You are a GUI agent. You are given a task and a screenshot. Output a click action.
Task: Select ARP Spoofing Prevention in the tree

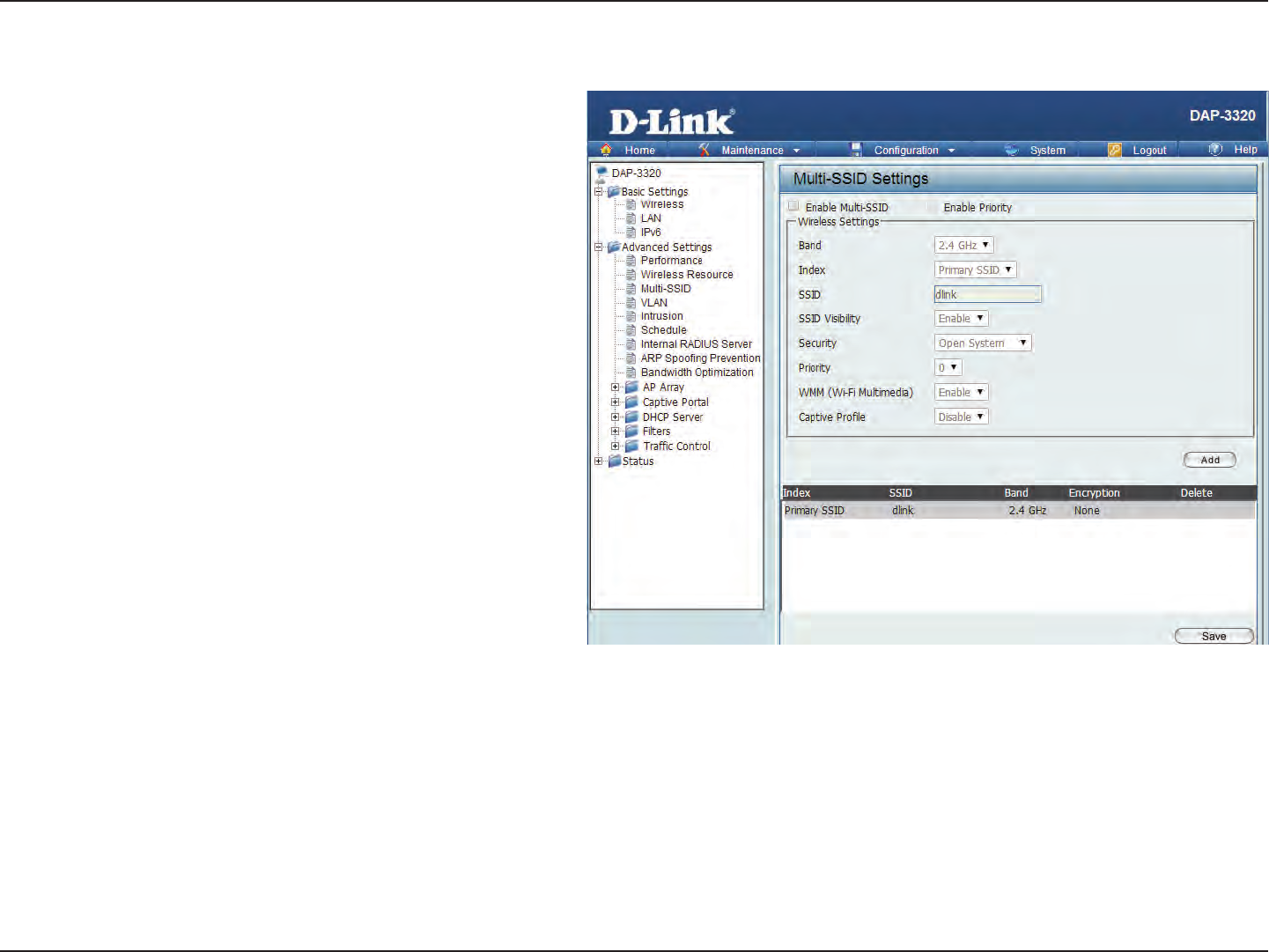pyautogui.click(x=700, y=358)
